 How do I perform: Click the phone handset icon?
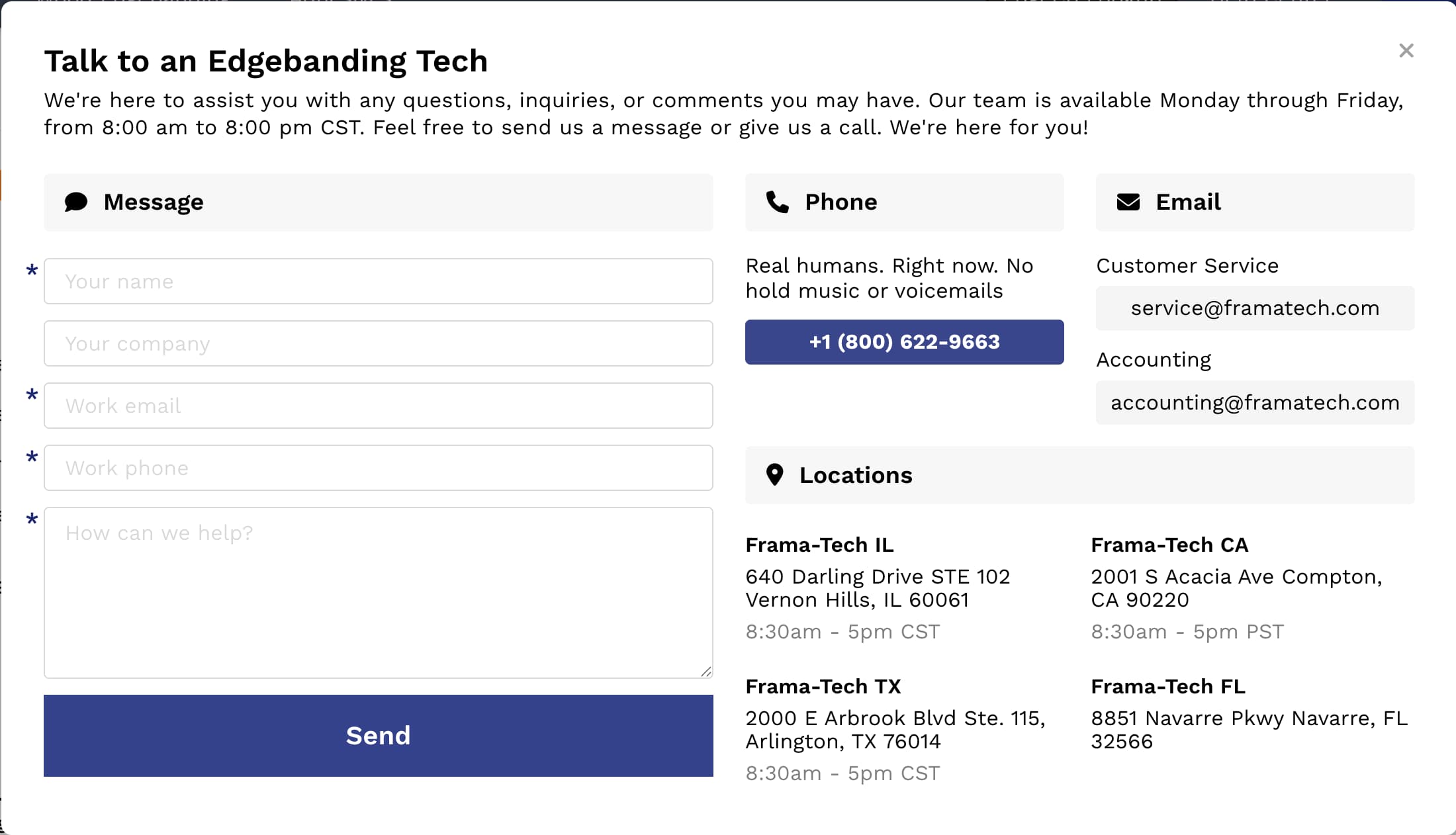777,202
